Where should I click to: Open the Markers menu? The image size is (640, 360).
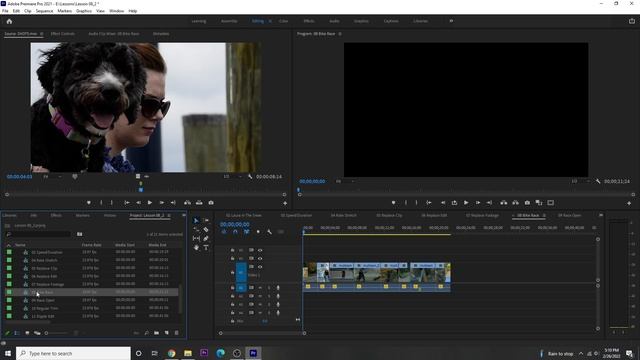64,11
